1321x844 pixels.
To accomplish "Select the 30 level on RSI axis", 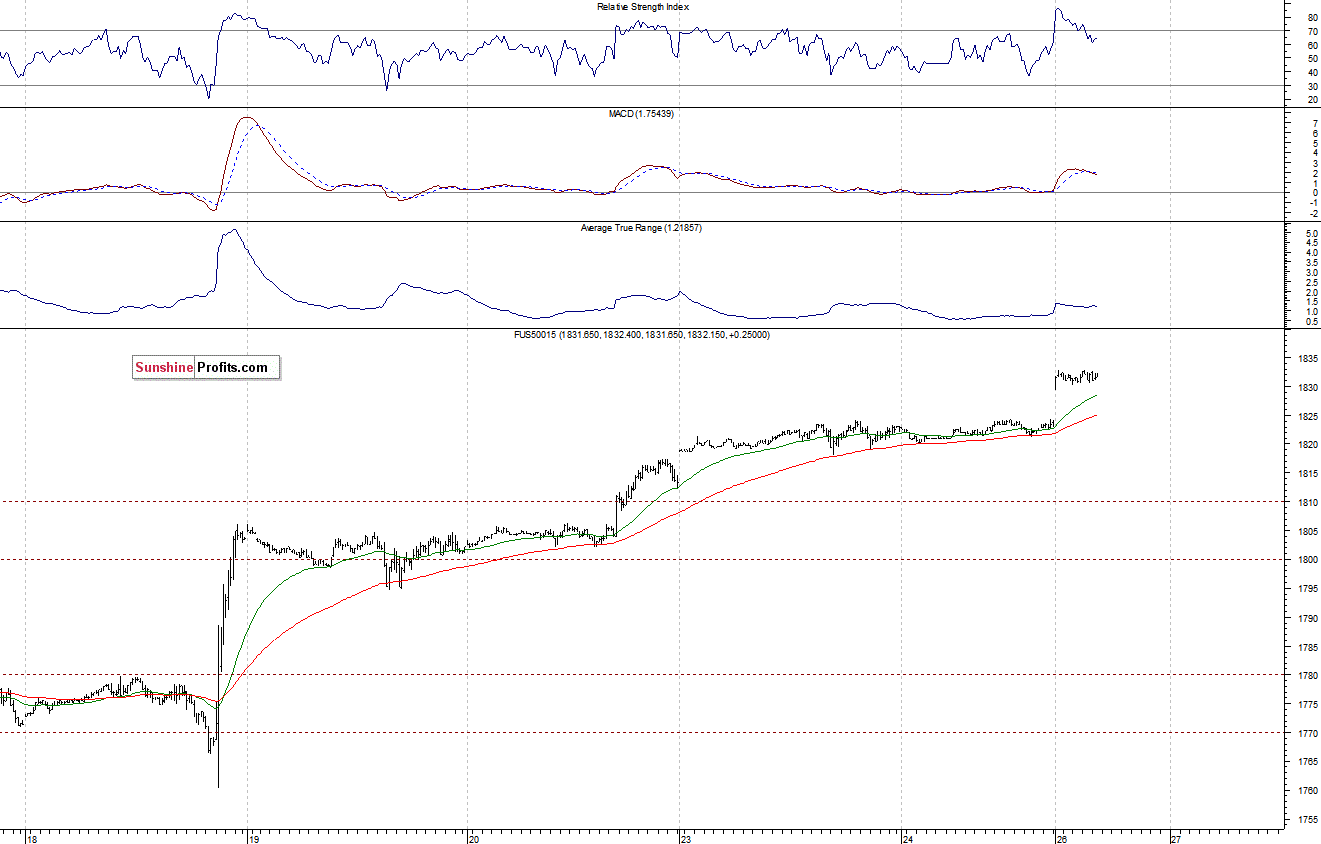I will tap(1312, 86).
